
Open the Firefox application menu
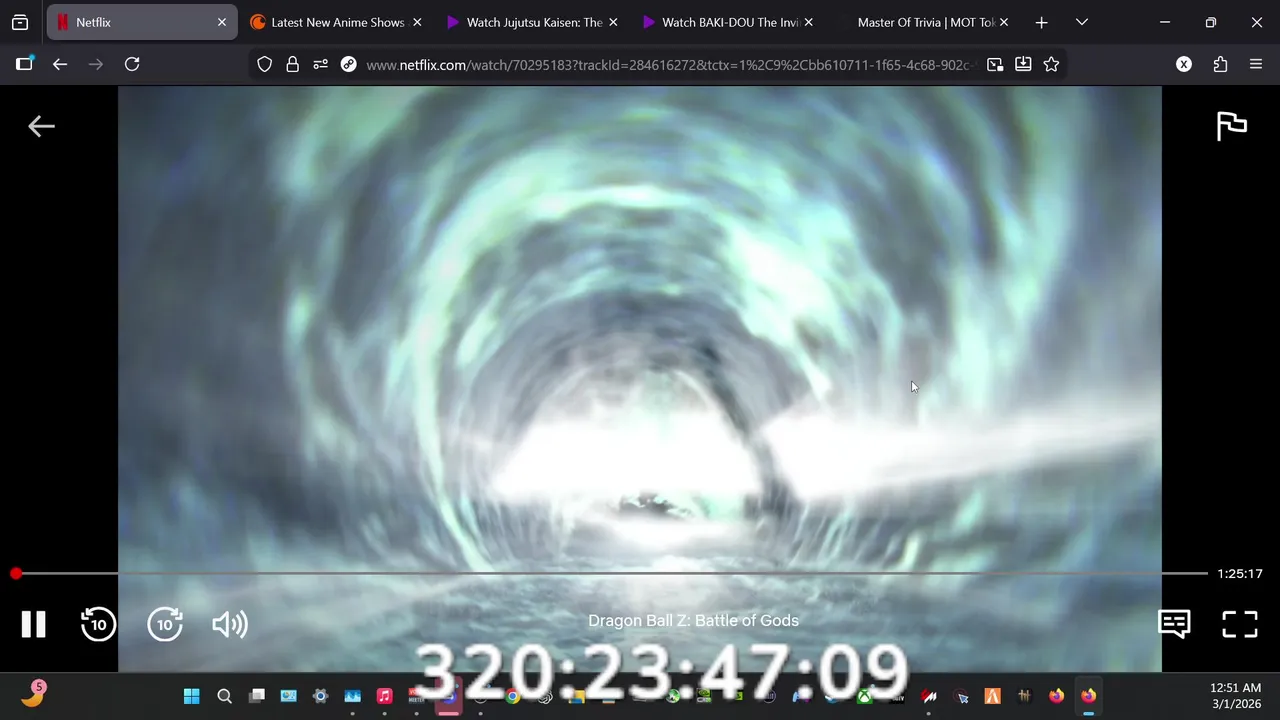(1256, 64)
